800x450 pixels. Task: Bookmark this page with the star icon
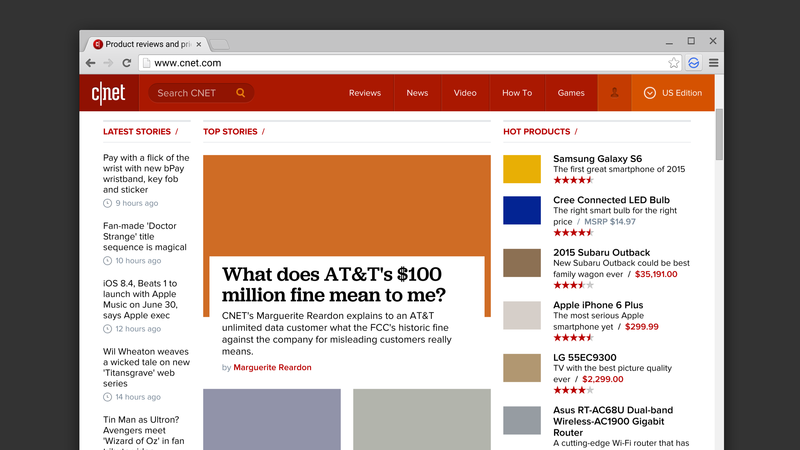tap(673, 63)
